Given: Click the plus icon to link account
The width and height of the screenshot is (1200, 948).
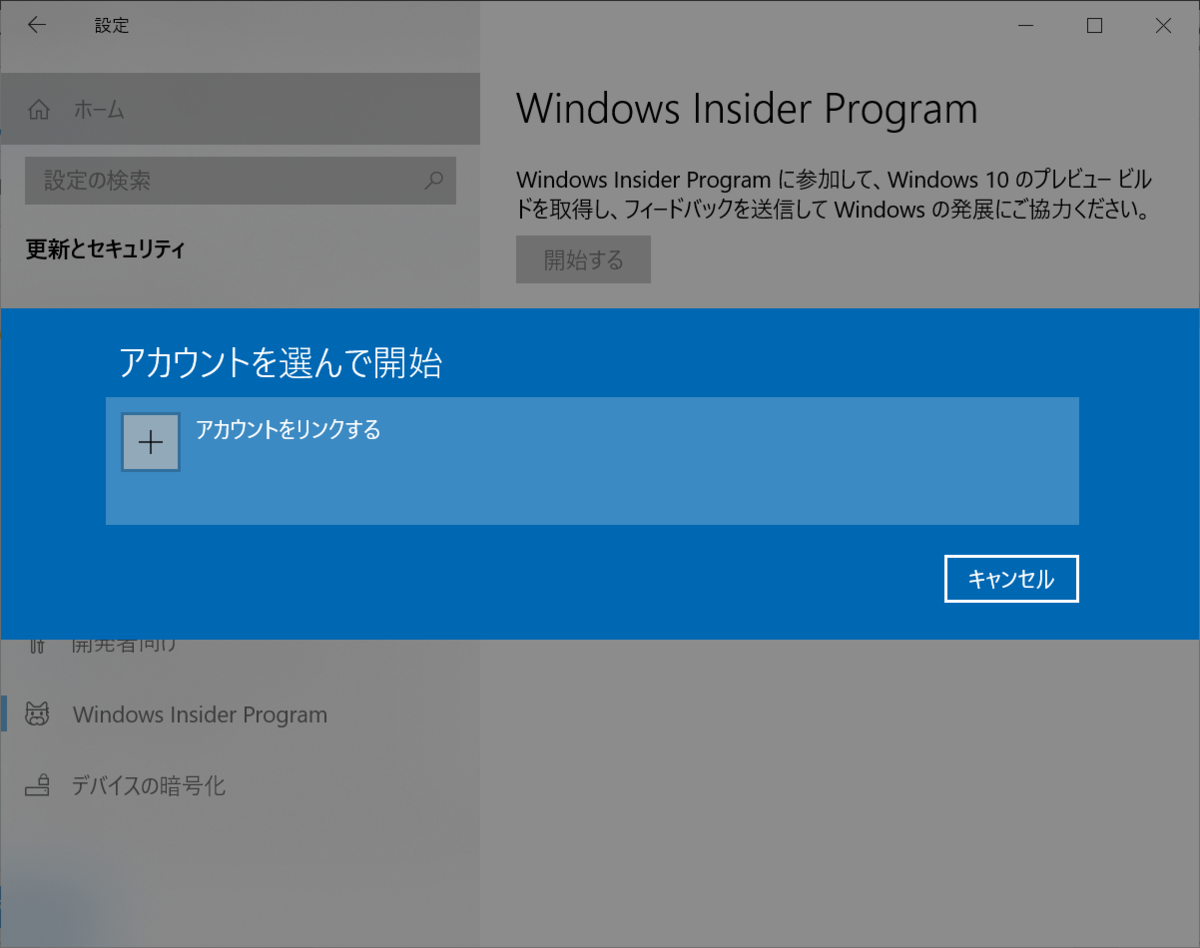Looking at the screenshot, I should click(150, 442).
